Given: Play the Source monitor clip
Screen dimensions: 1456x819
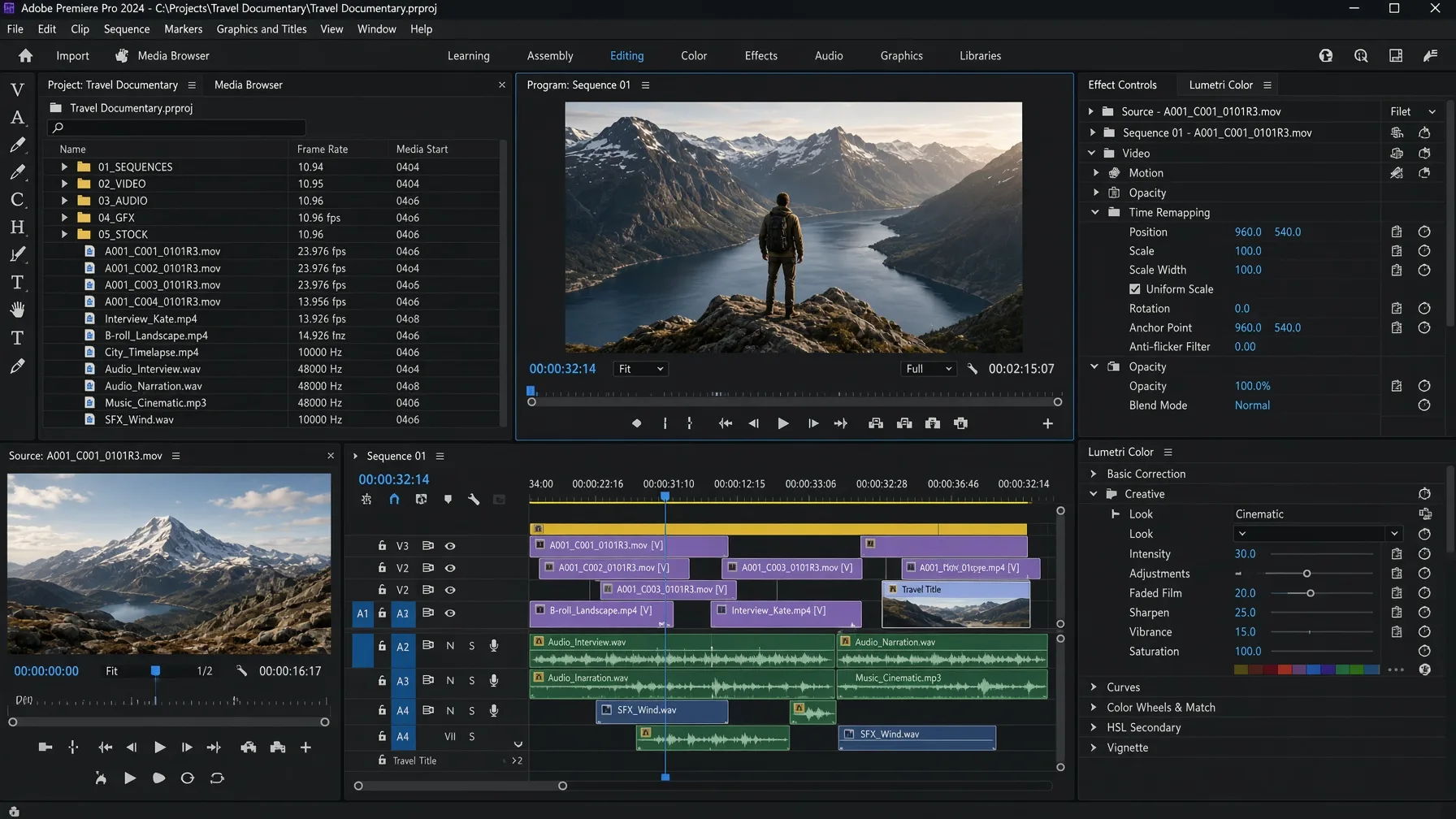Looking at the screenshot, I should [x=159, y=747].
